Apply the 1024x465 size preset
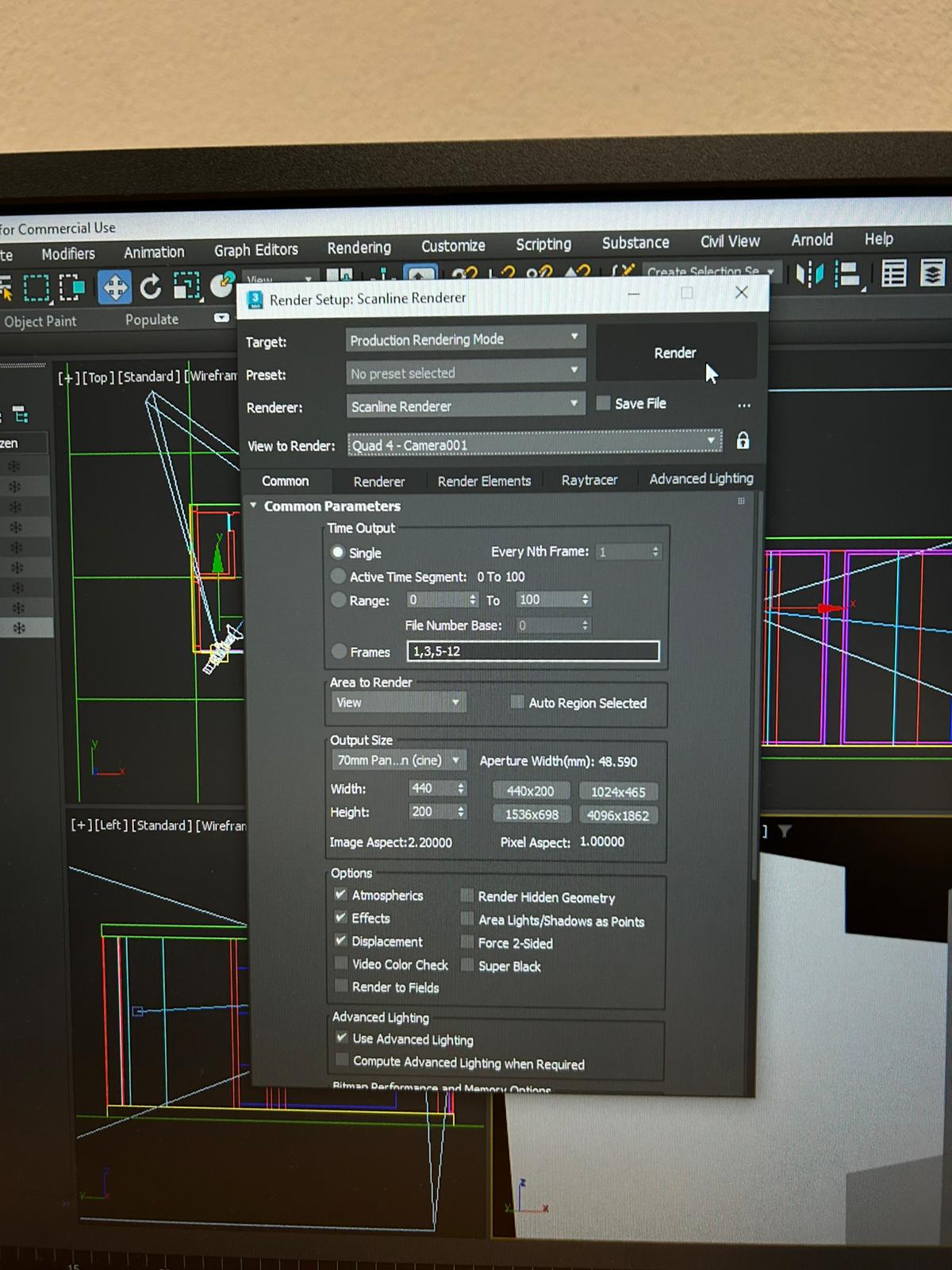The image size is (952, 1270). point(618,792)
